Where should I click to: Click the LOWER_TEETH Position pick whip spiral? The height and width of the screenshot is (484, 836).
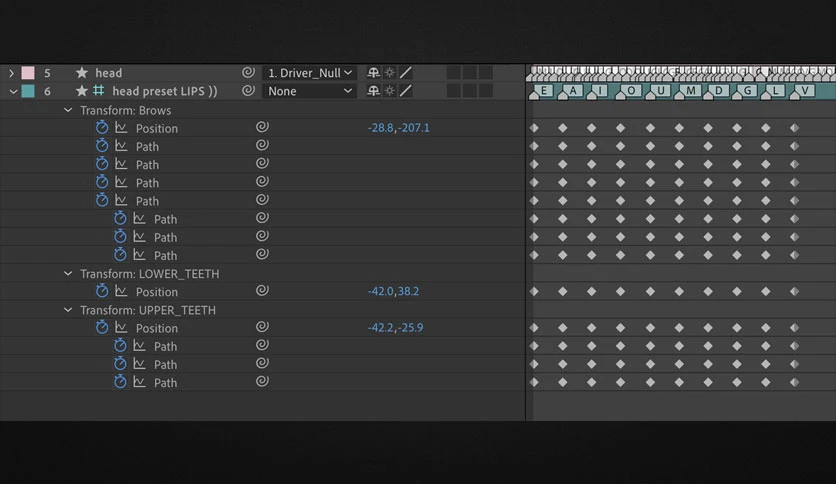pos(262,290)
